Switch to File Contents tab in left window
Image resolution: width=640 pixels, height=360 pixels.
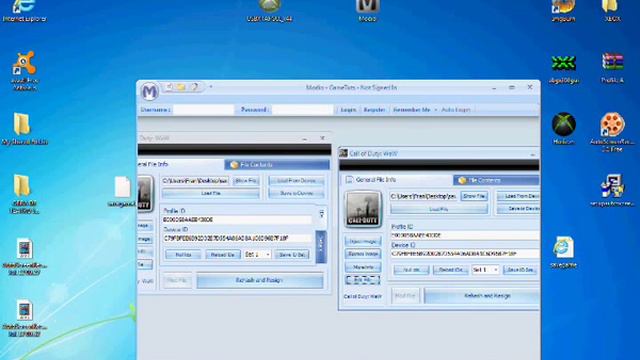(277, 164)
